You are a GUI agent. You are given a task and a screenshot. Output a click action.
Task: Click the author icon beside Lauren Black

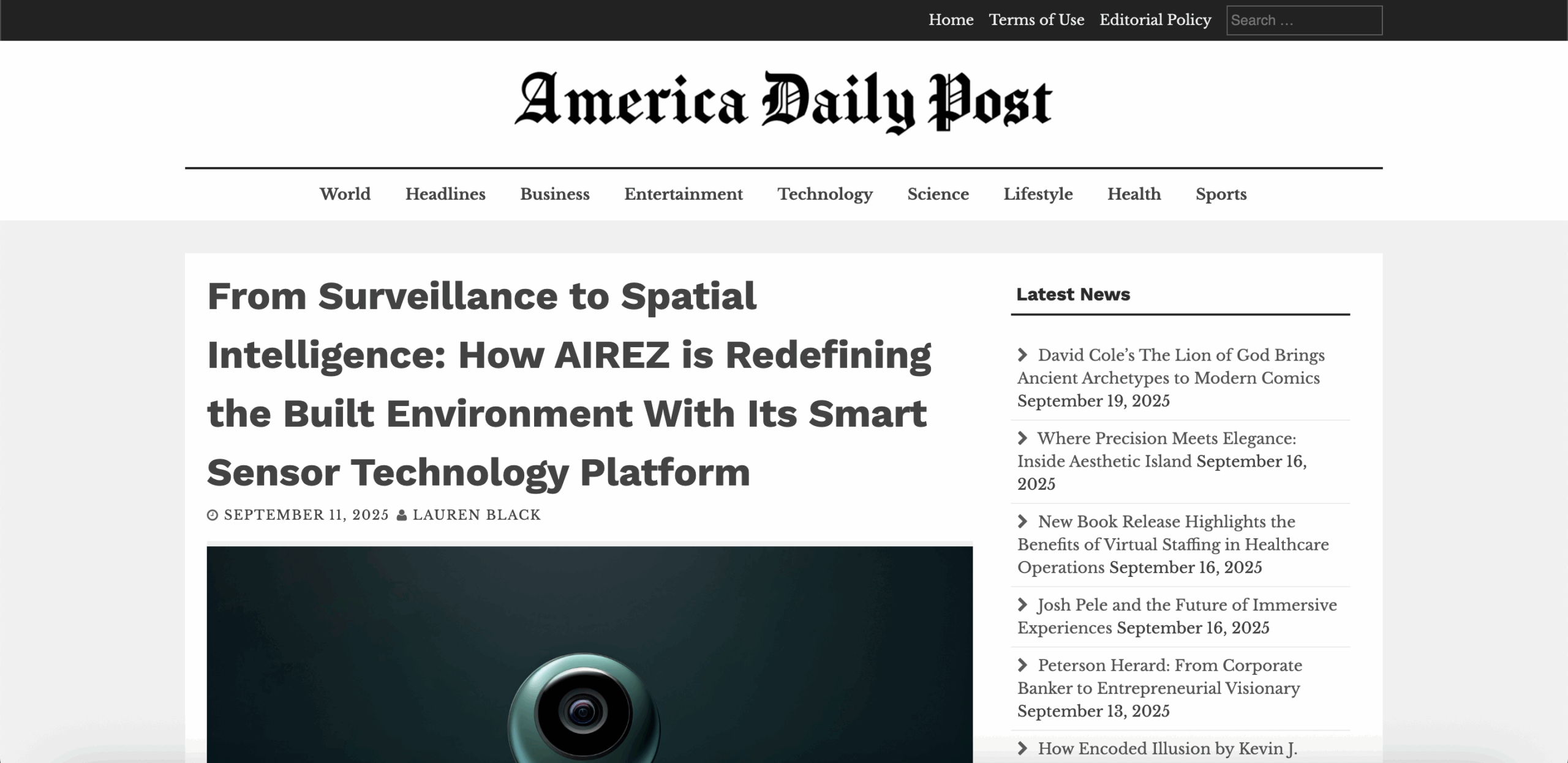402,515
